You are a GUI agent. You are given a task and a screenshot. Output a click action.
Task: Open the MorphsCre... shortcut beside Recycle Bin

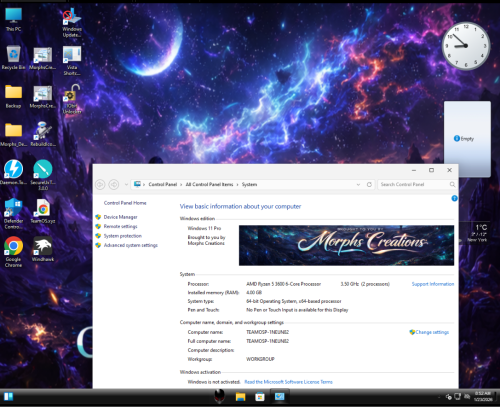(x=43, y=58)
